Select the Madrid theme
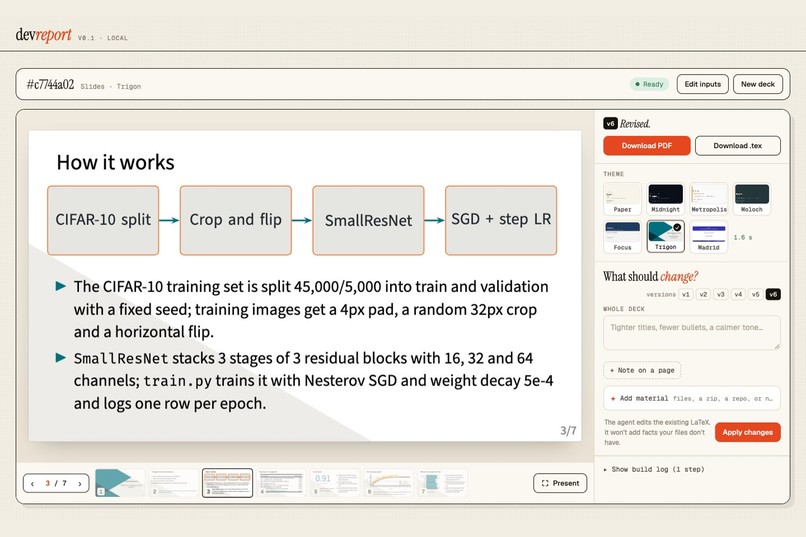Screen dimensions: 806x537 [x=709, y=236]
